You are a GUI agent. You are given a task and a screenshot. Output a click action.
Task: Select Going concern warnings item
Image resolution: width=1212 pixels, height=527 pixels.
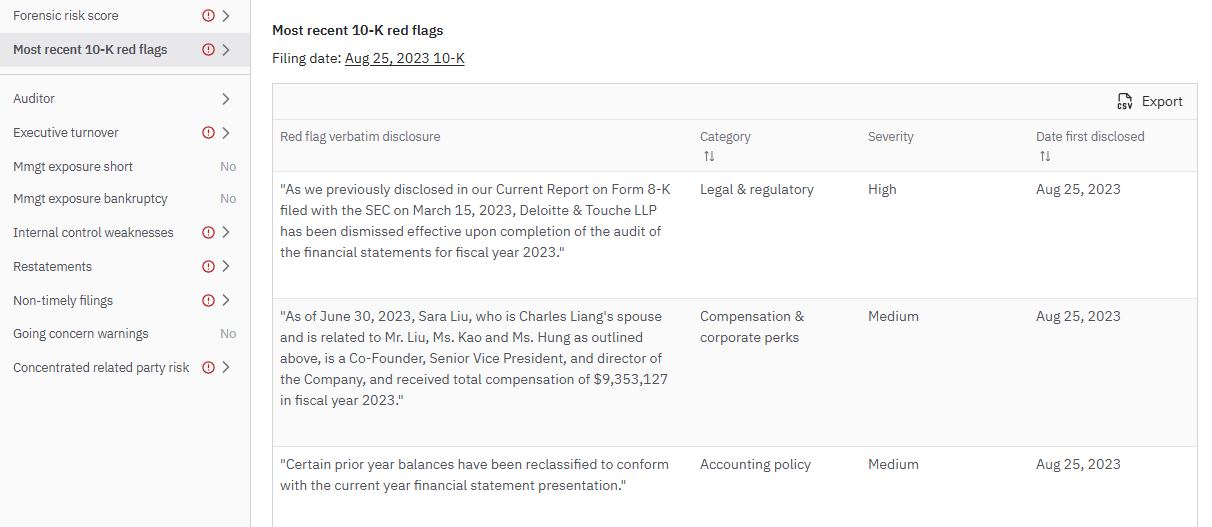[80, 334]
